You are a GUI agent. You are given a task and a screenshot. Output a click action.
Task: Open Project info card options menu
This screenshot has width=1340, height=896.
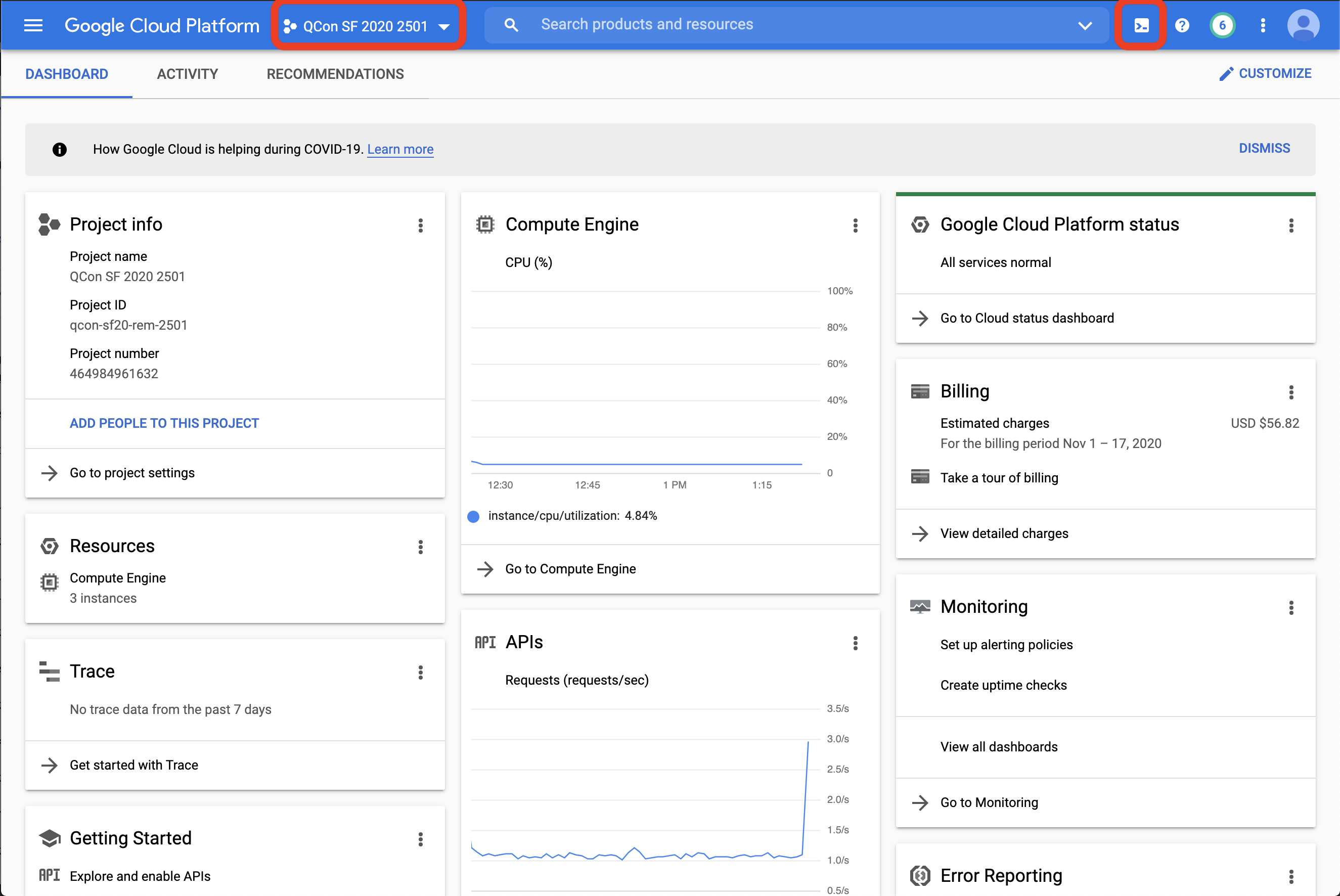click(x=421, y=225)
